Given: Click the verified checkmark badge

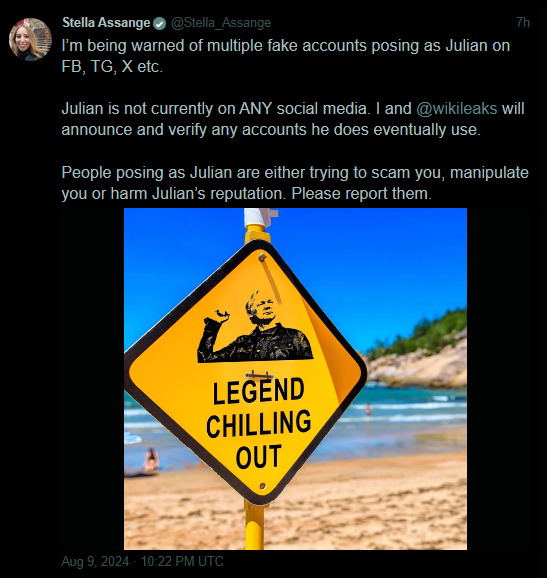Looking at the screenshot, I should (x=159, y=24).
